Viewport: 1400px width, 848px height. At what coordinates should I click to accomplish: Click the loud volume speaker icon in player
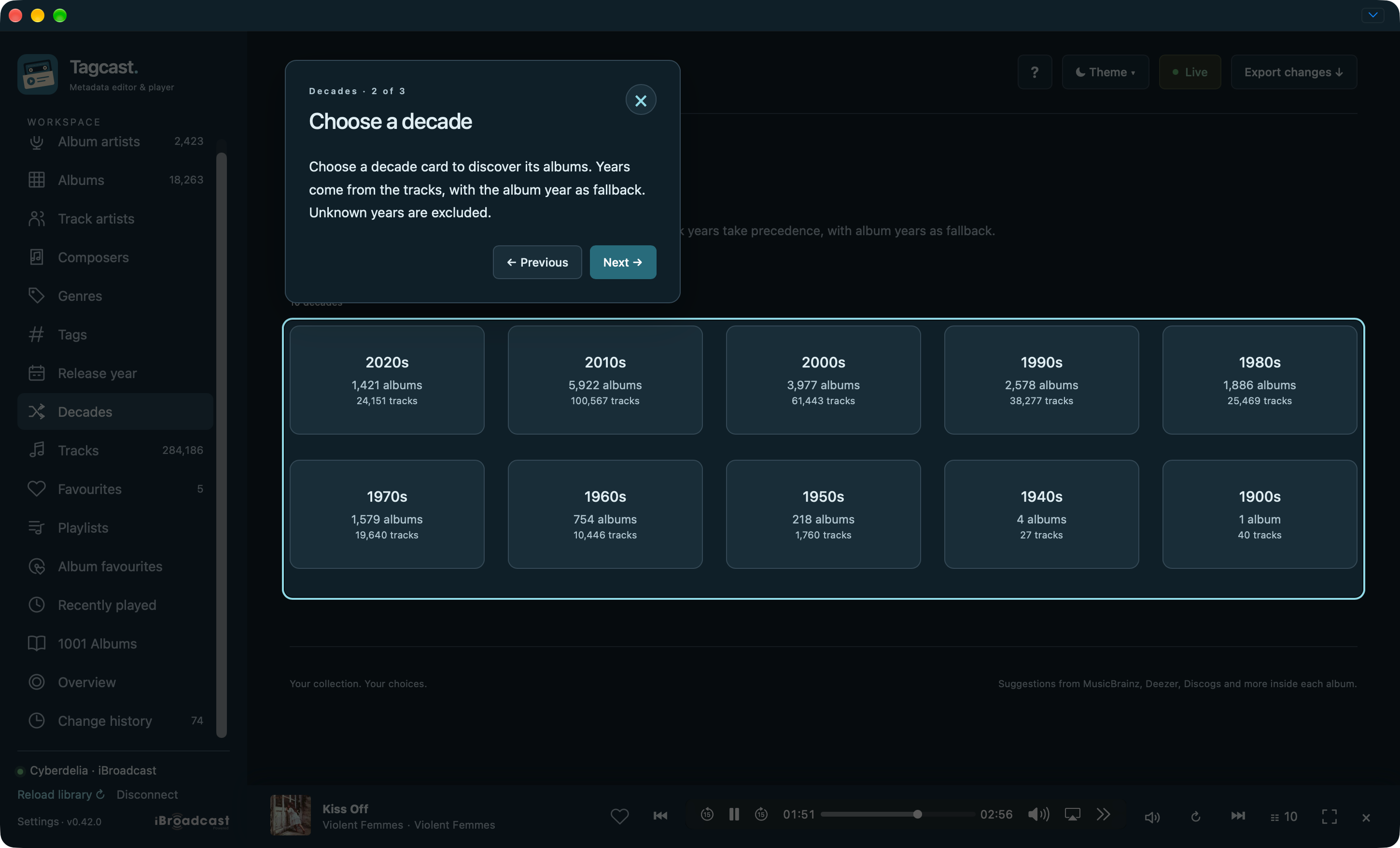pyautogui.click(x=1038, y=815)
